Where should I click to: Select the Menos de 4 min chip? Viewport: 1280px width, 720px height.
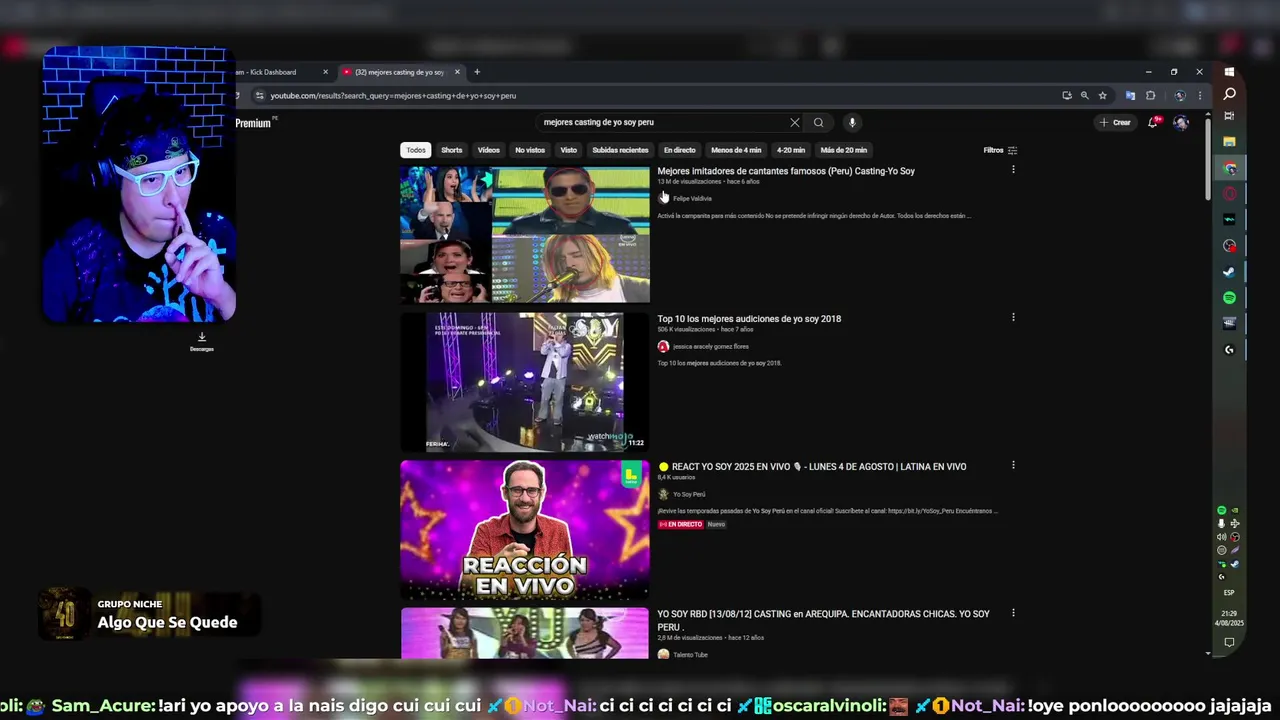(x=736, y=150)
